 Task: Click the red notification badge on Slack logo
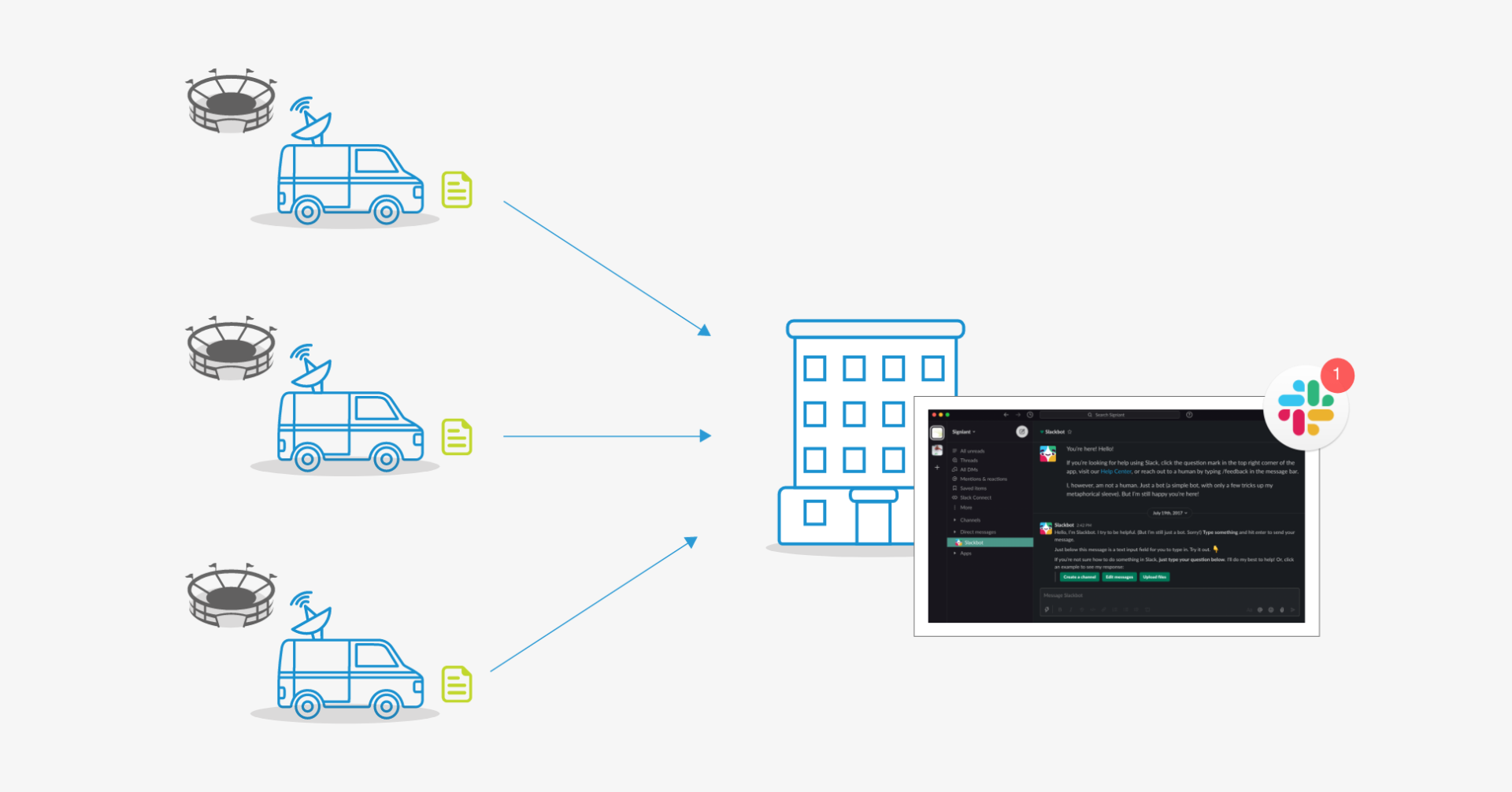point(1337,375)
